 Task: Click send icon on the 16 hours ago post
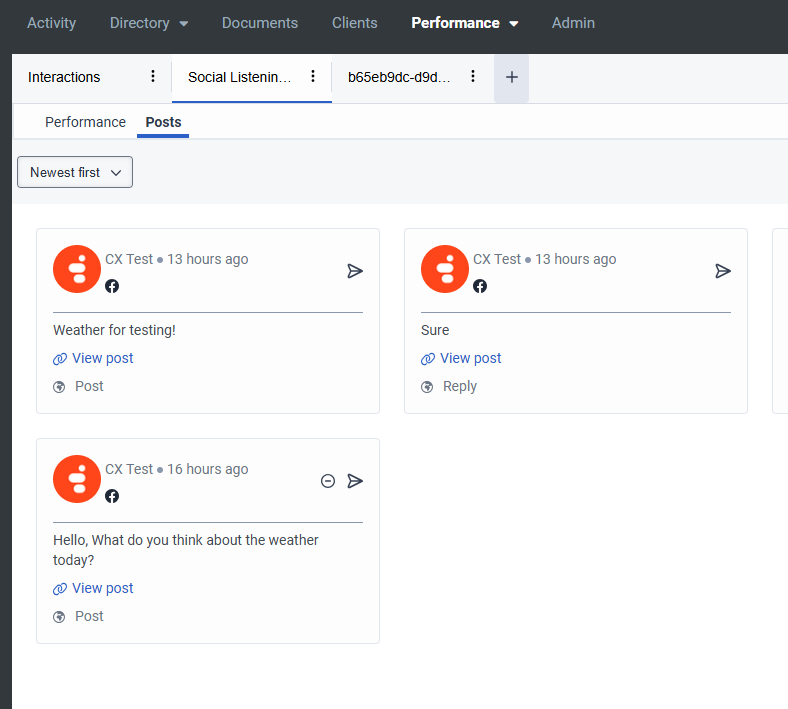[x=355, y=481]
